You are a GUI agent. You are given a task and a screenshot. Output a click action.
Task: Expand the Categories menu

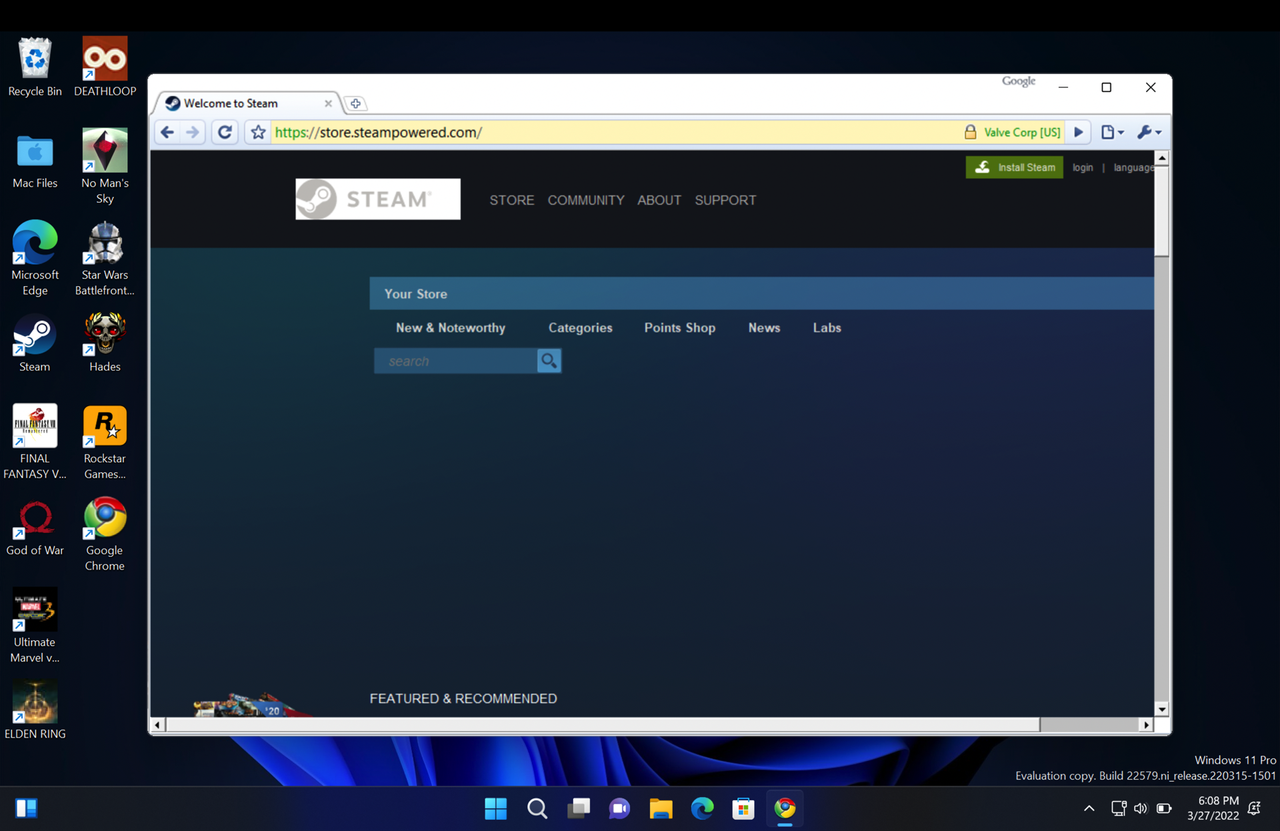pyautogui.click(x=580, y=328)
